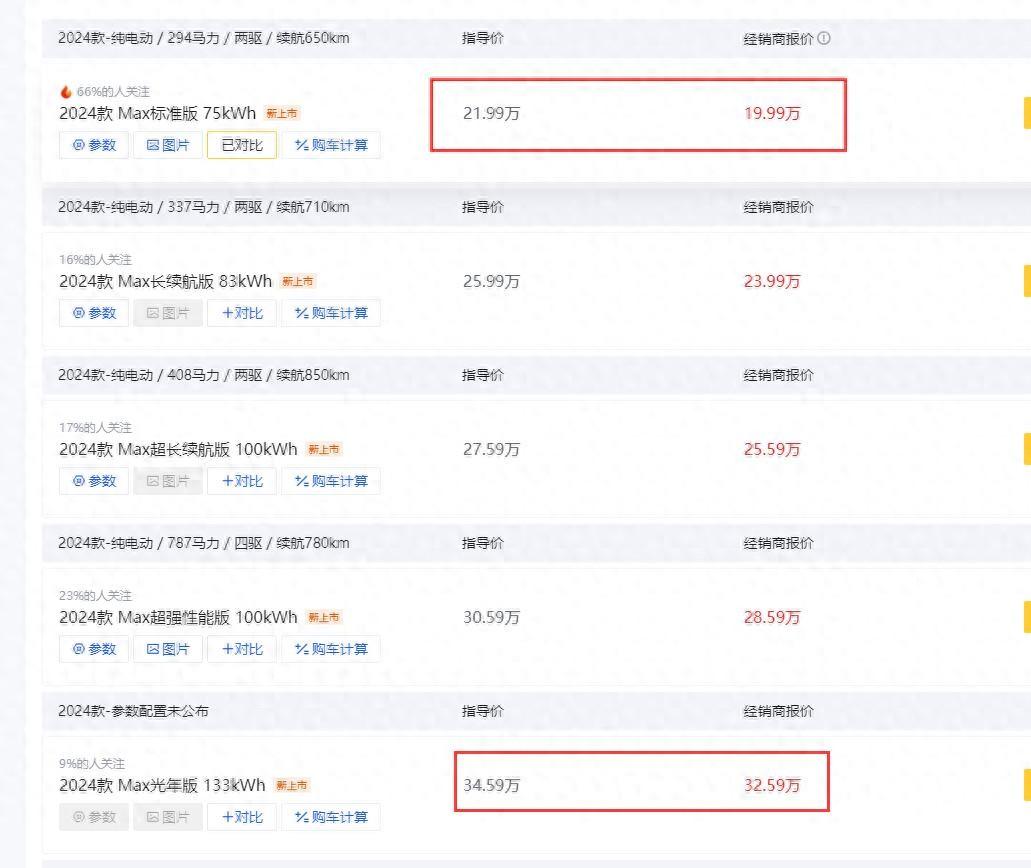Image resolution: width=1031 pixels, height=868 pixels.
Task: View 图片 for Max标准版 75kWh
Action: 168,145
